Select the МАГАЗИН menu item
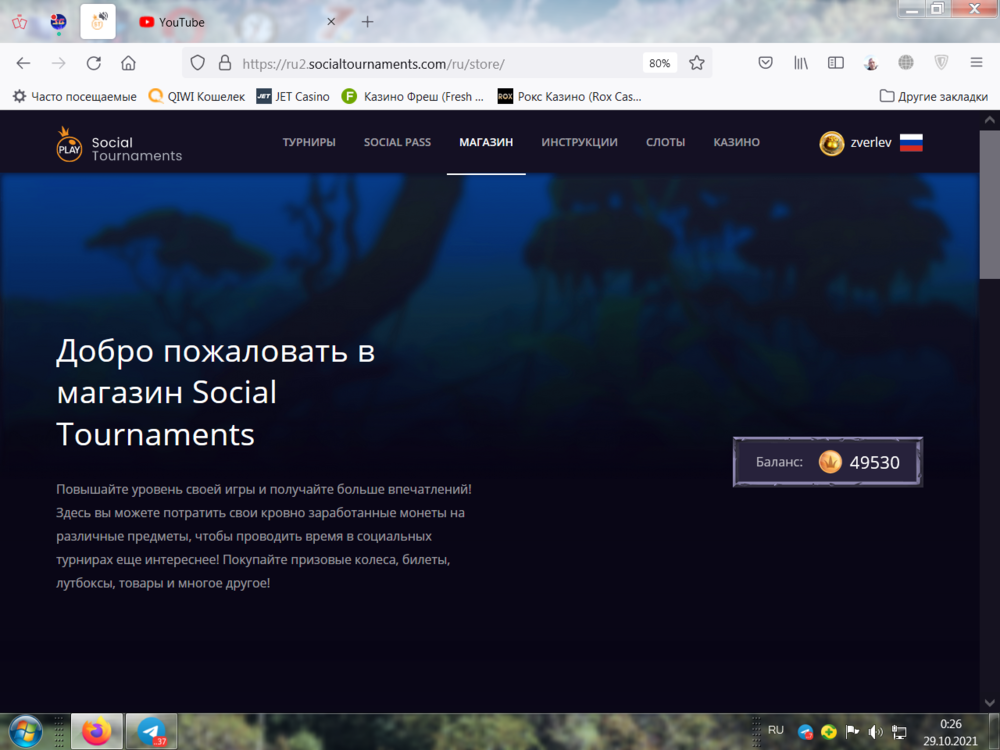Image resolution: width=1000 pixels, height=750 pixels. pyautogui.click(x=486, y=142)
